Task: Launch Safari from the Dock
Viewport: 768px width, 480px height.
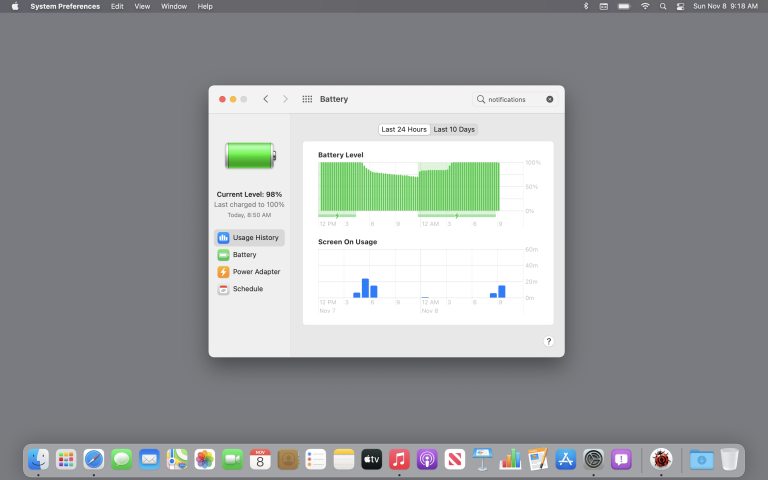Action: 94,459
